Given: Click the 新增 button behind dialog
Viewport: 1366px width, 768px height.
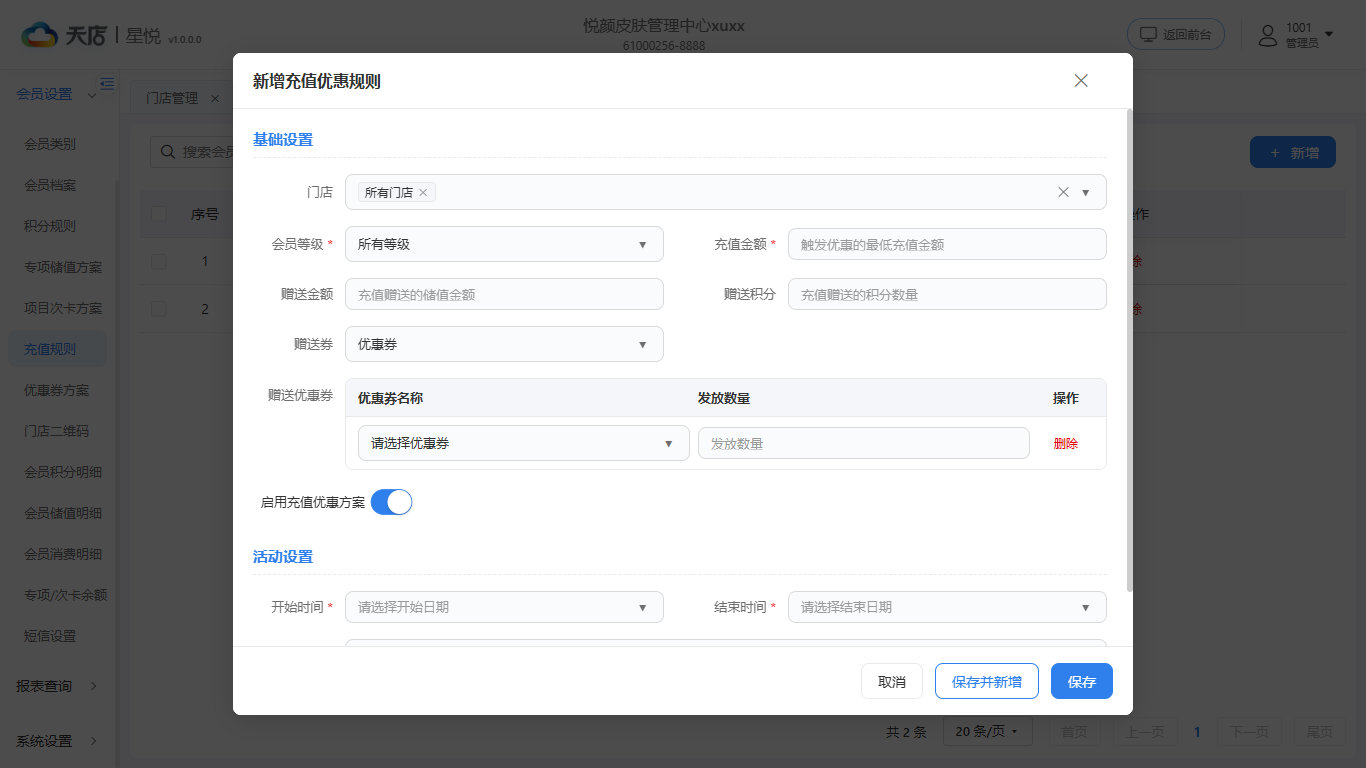Looking at the screenshot, I should [1293, 152].
